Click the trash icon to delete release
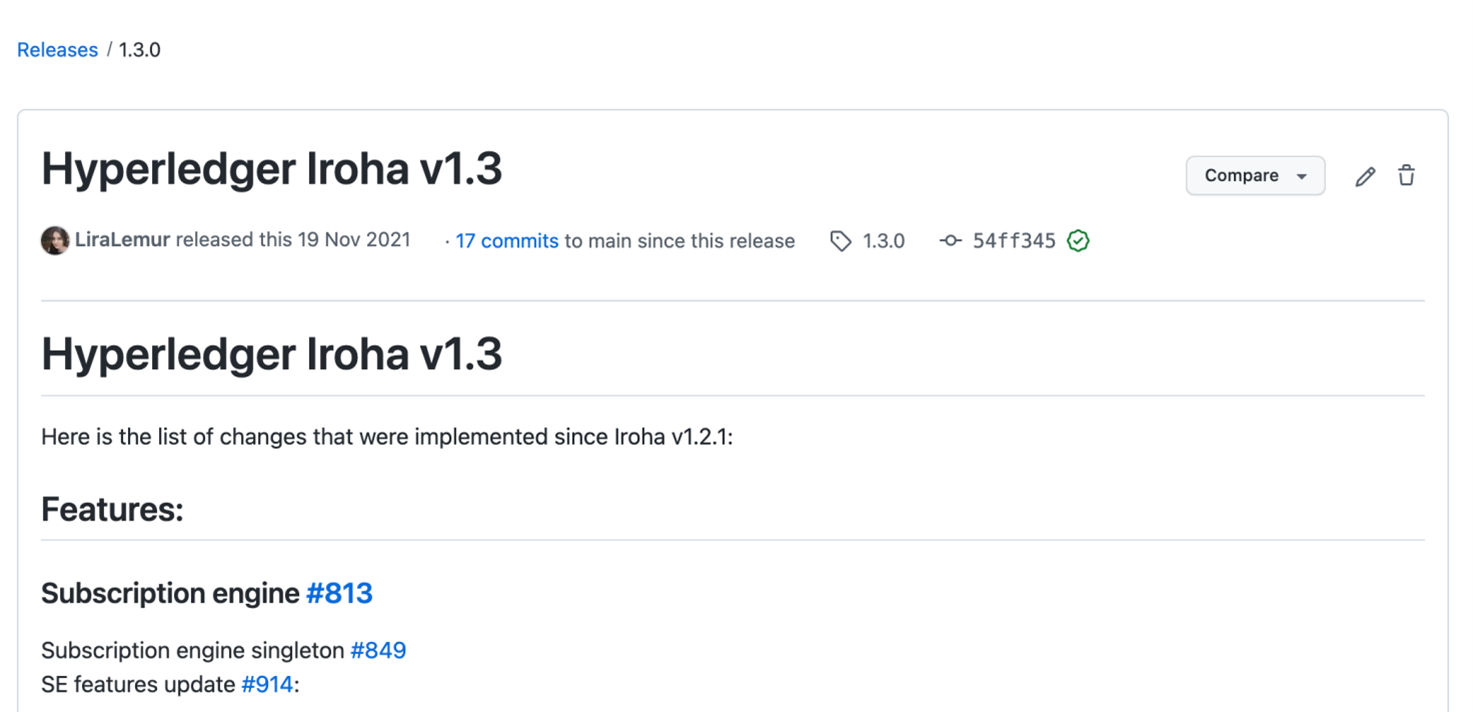Screen dimensions: 1473x712 1406,175
